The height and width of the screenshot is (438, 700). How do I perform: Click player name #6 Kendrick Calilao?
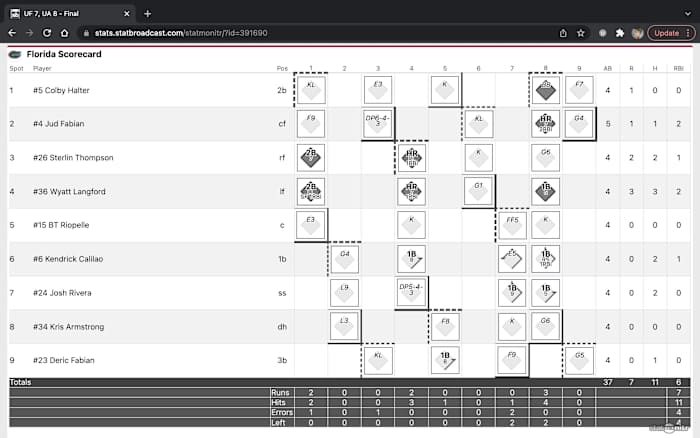point(68,259)
